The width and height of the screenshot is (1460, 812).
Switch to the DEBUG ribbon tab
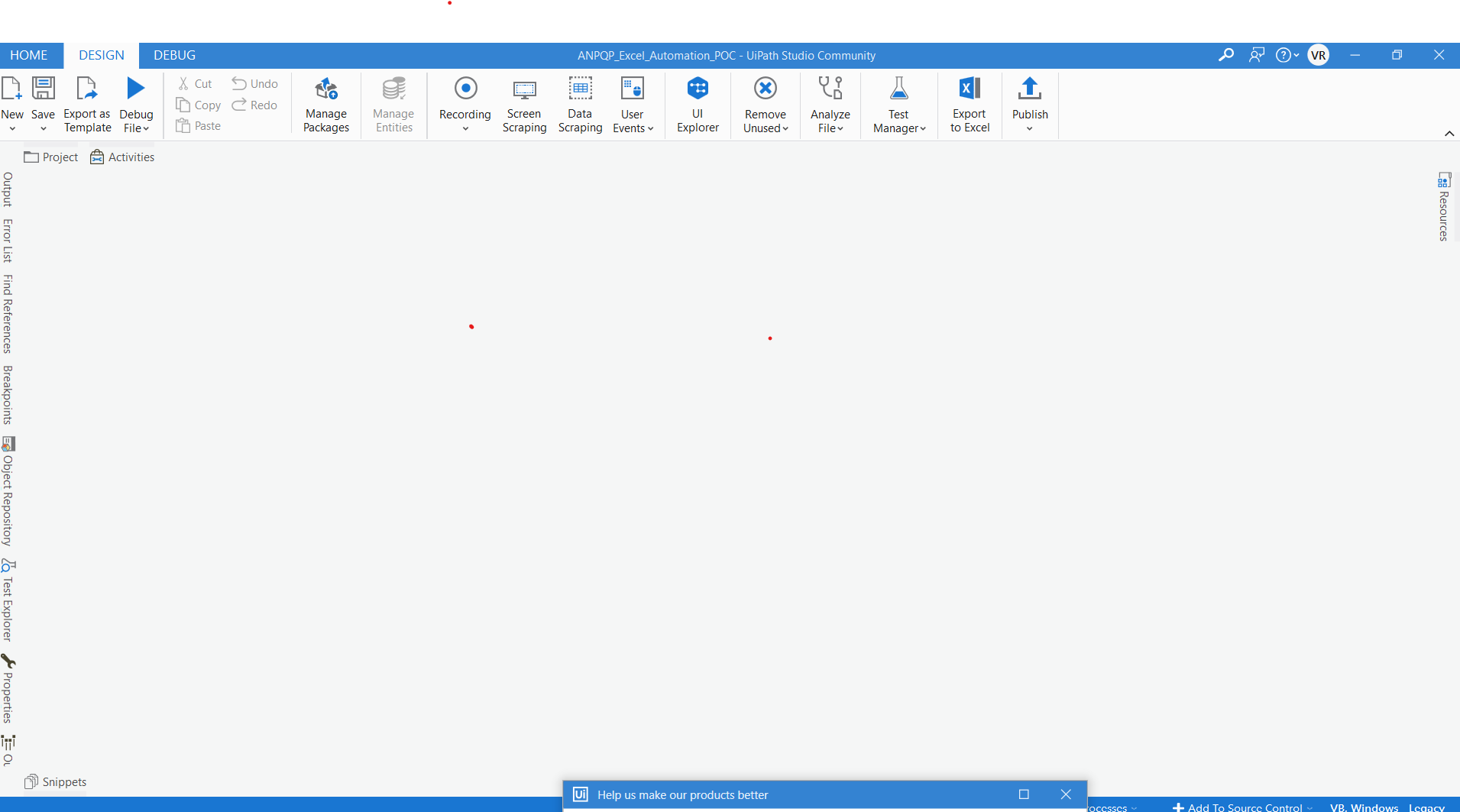pos(173,54)
